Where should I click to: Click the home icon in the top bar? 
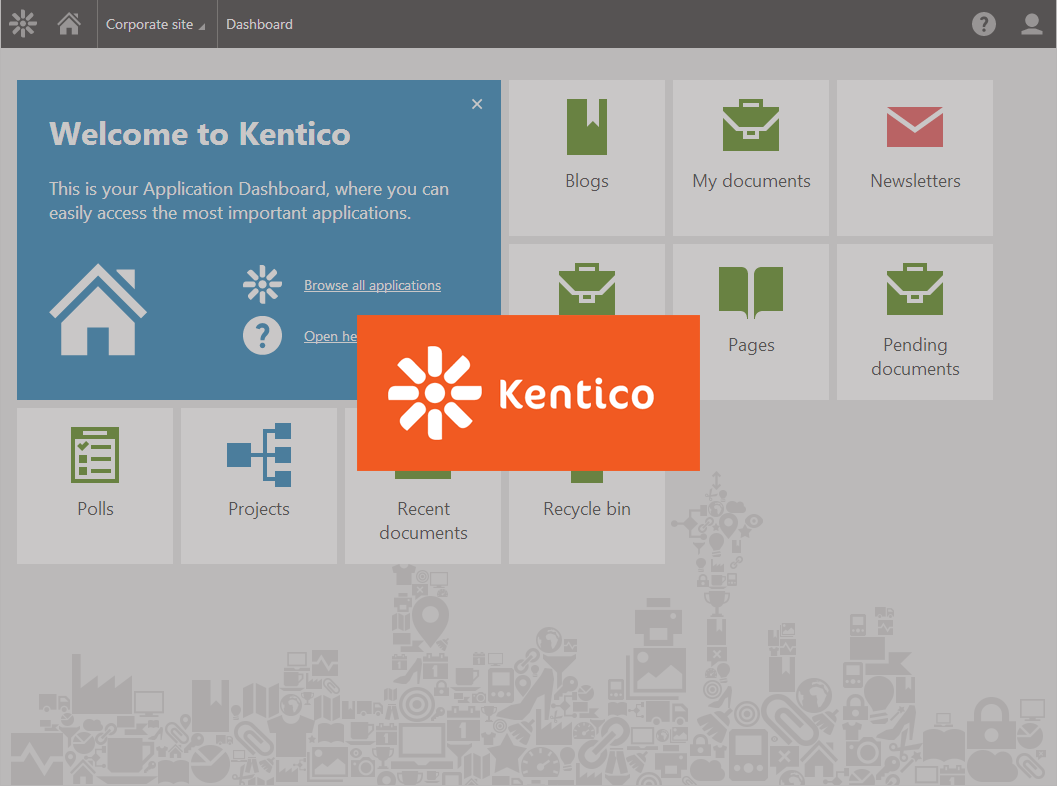click(68, 23)
